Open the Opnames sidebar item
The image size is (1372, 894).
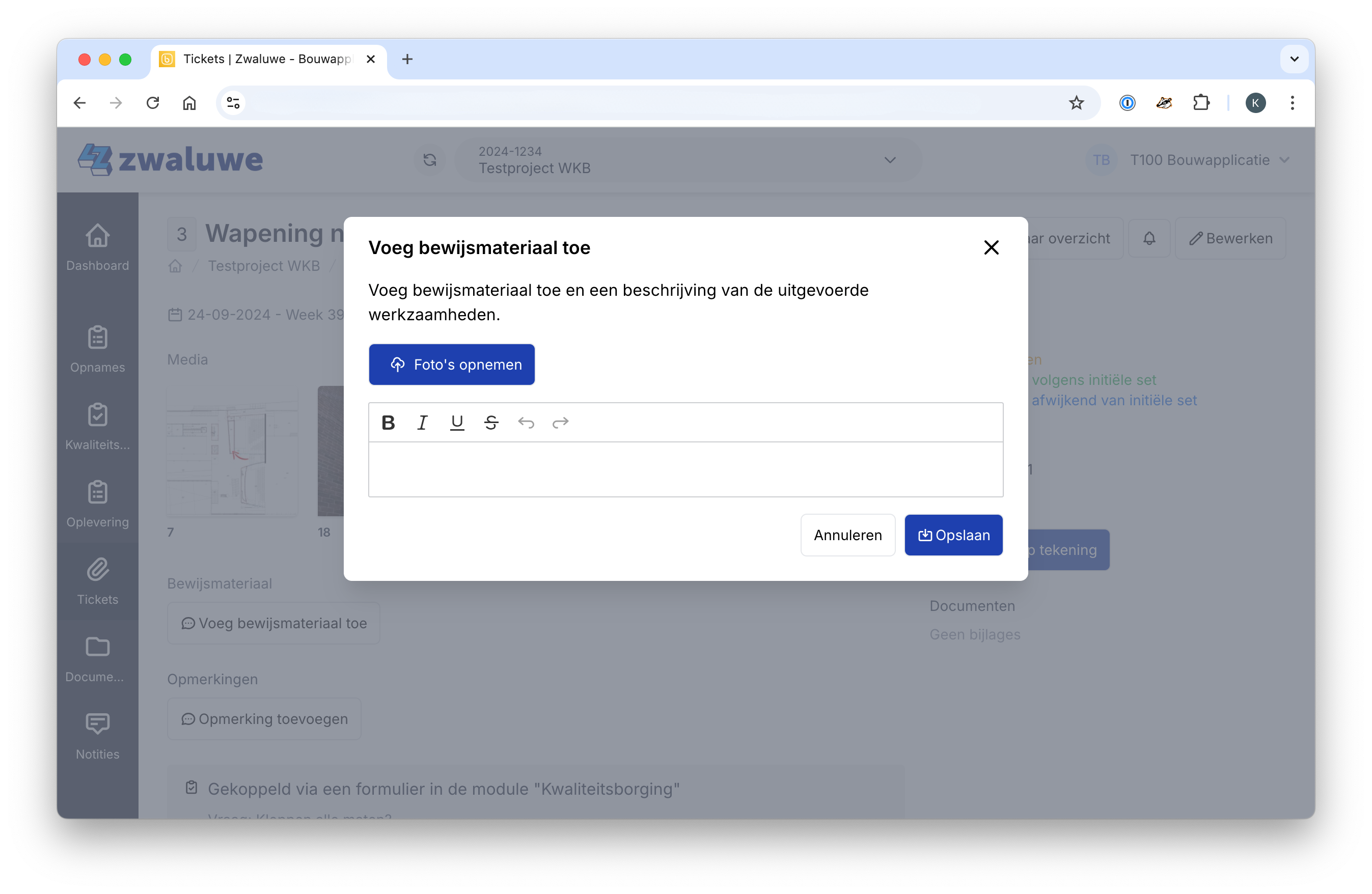click(97, 349)
